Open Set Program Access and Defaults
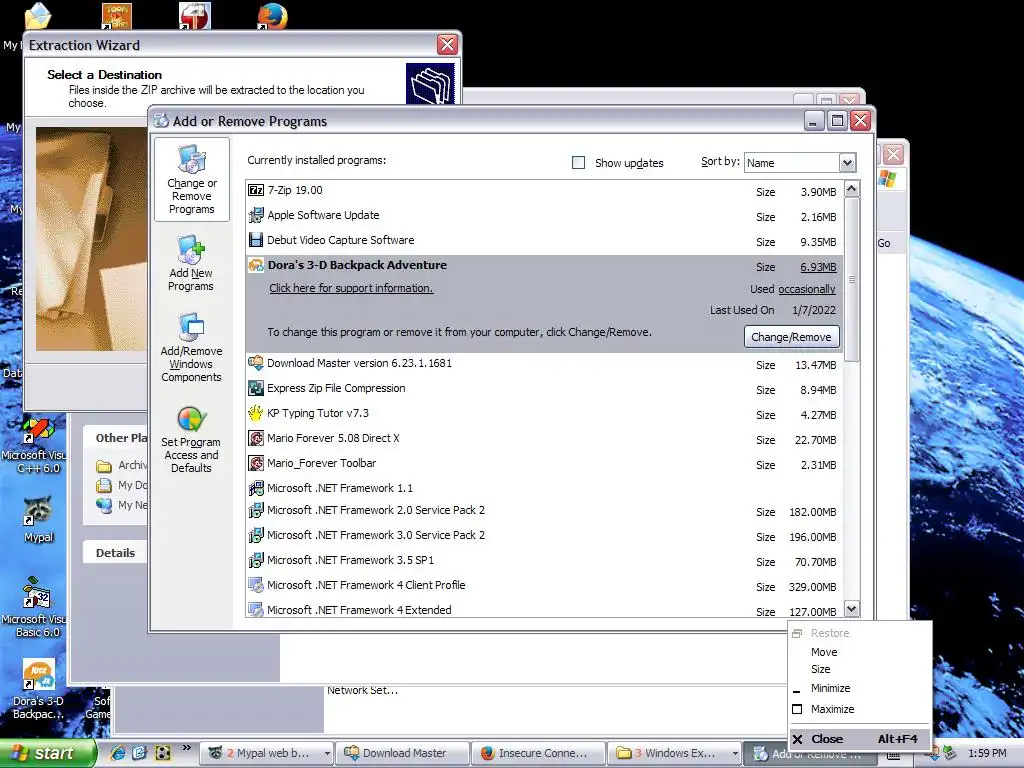The height and width of the screenshot is (768, 1024). [x=191, y=439]
